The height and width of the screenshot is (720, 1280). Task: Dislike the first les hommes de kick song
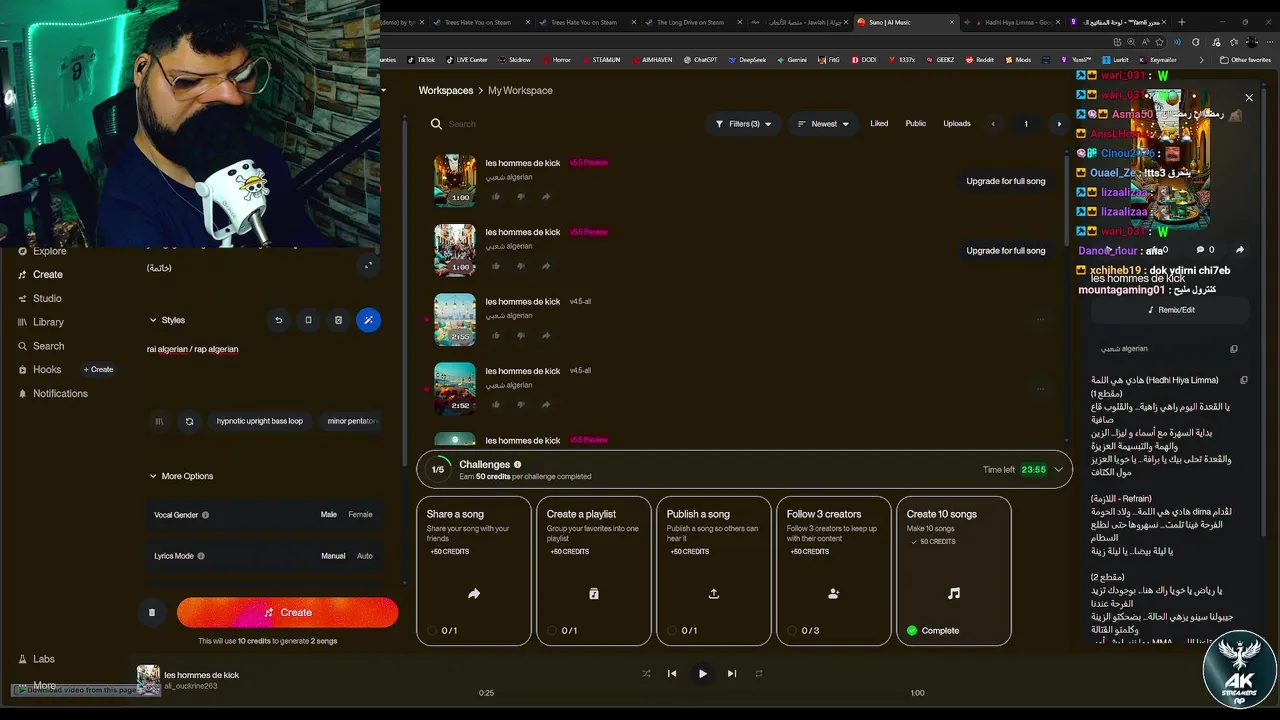[521, 197]
